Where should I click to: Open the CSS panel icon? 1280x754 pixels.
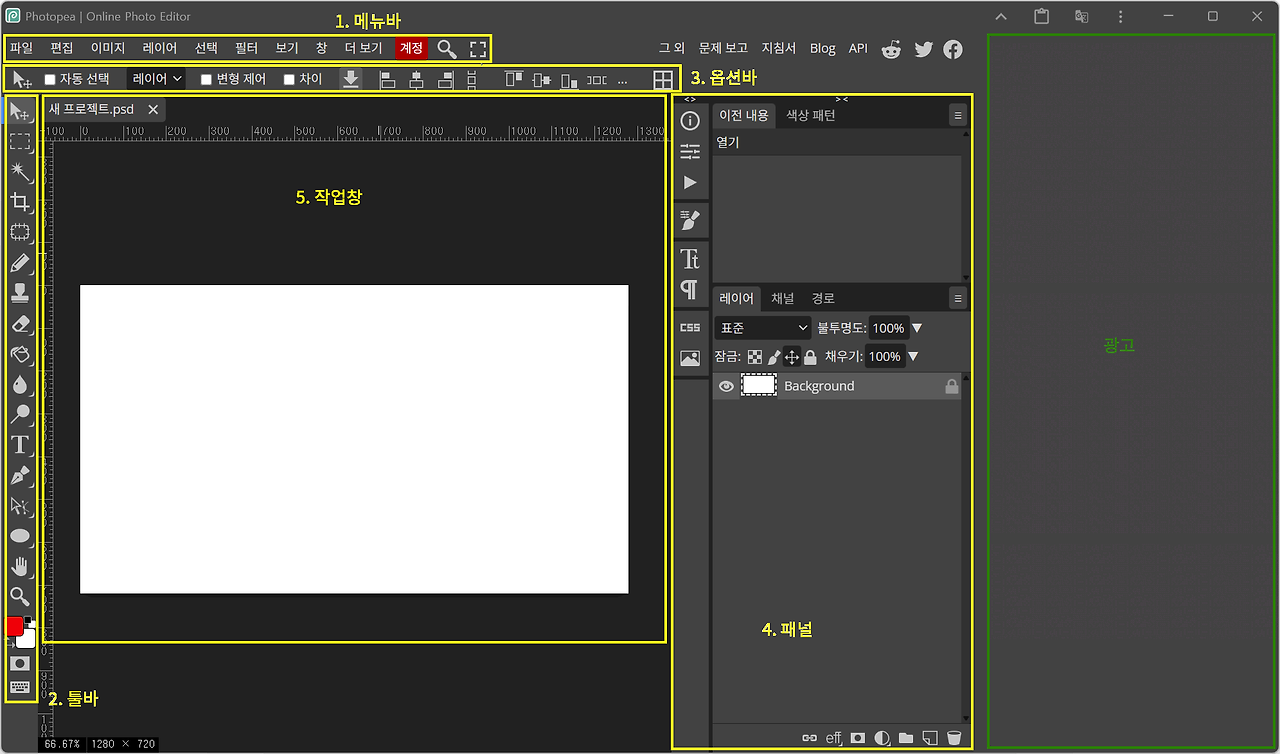tap(690, 327)
